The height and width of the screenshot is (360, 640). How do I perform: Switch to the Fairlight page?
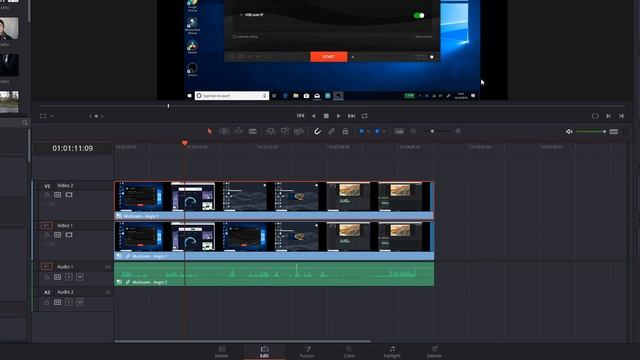pyautogui.click(x=392, y=352)
